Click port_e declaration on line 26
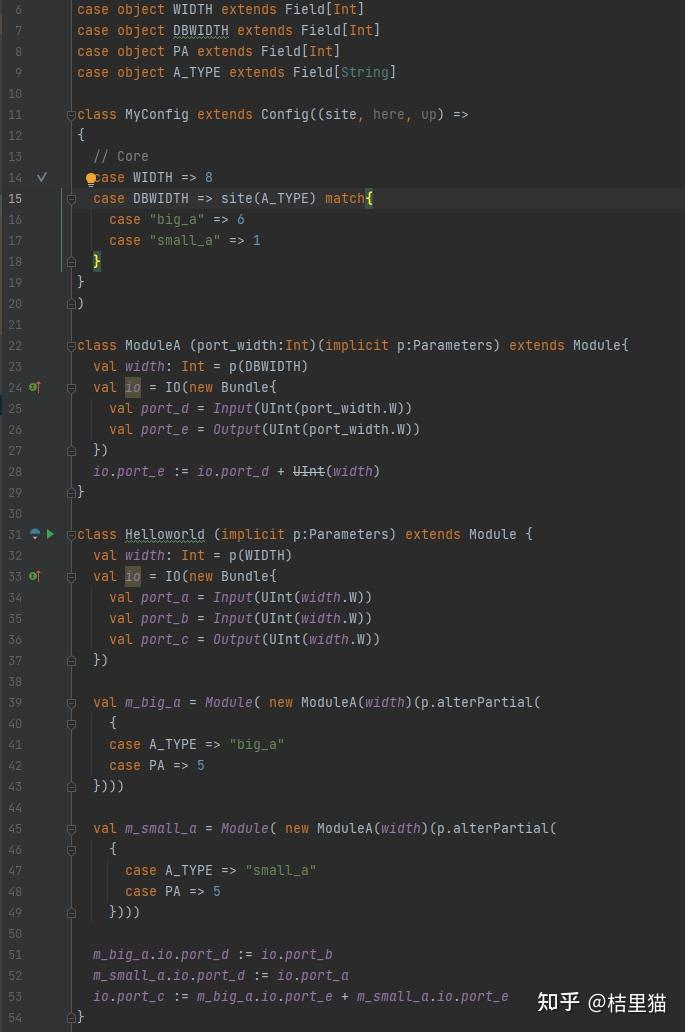The width and height of the screenshot is (685, 1032). pyautogui.click(x=165, y=429)
